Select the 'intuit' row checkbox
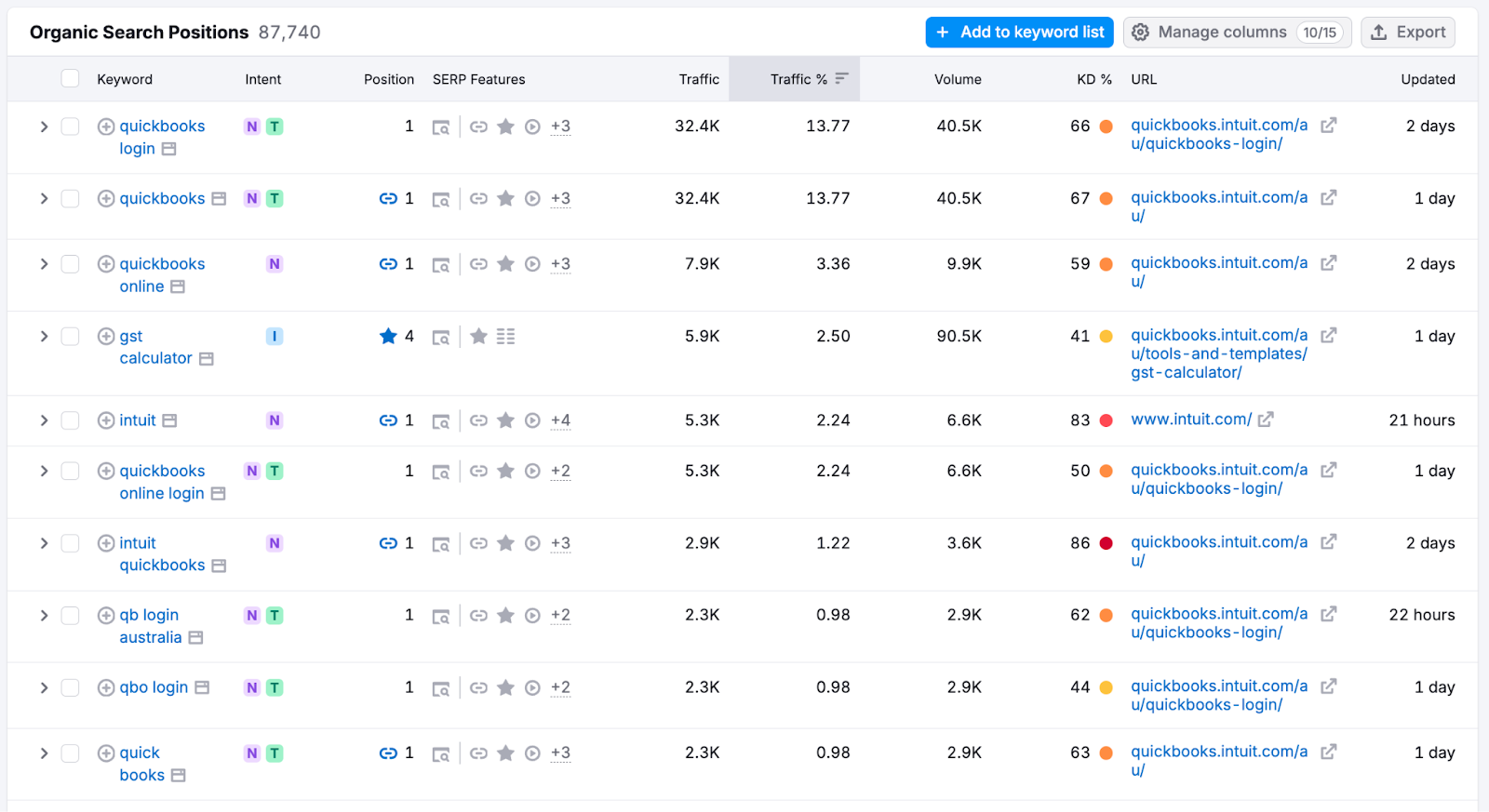The width and height of the screenshot is (1489, 812). [x=70, y=420]
